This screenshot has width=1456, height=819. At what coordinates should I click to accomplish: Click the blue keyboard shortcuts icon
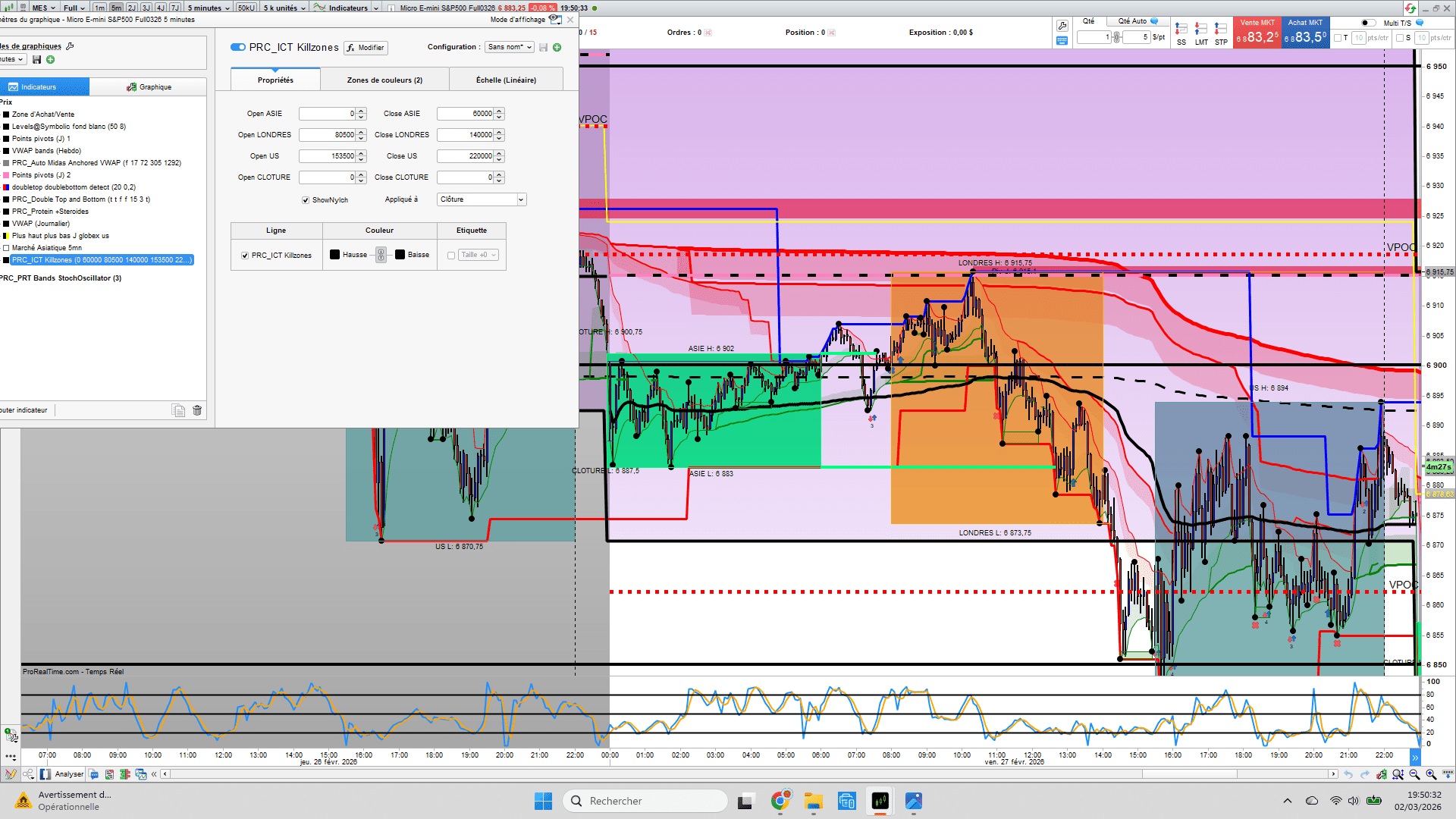click(1062, 41)
